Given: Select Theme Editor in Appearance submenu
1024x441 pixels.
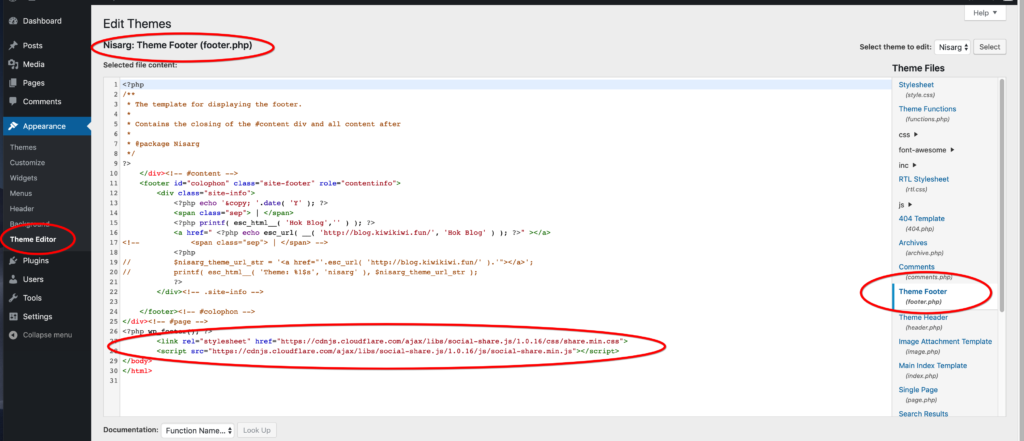Looking at the screenshot, I should tap(33, 239).
